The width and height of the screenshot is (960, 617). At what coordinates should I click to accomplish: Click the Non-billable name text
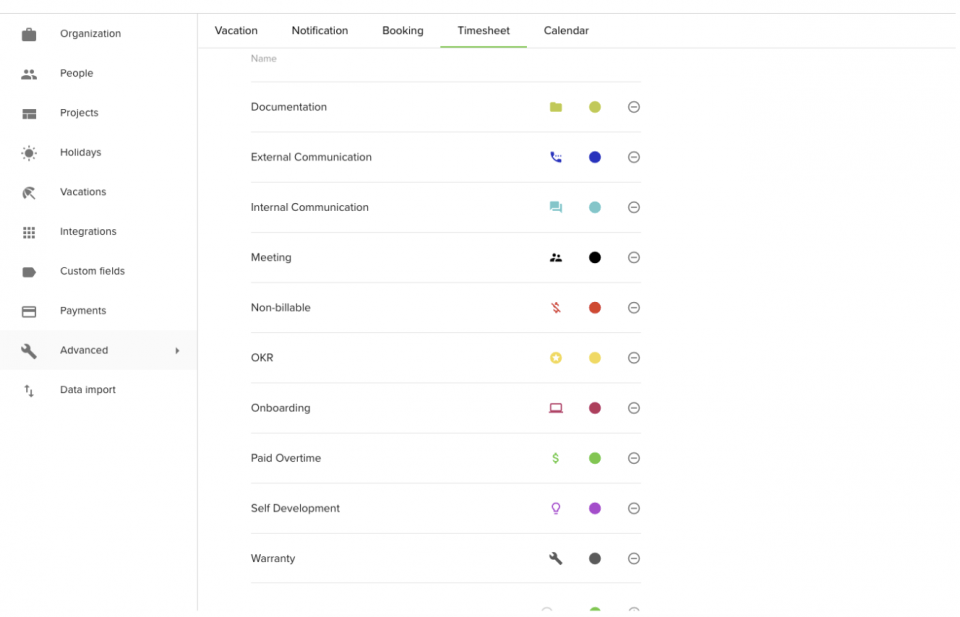[280, 308]
